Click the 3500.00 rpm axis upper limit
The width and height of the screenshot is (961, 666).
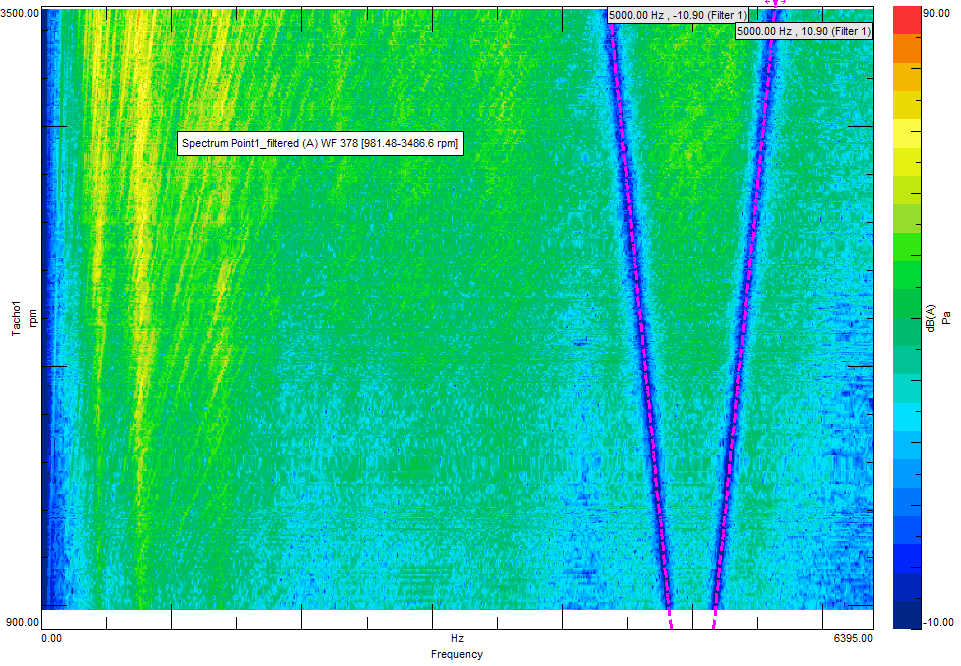[x=20, y=13]
